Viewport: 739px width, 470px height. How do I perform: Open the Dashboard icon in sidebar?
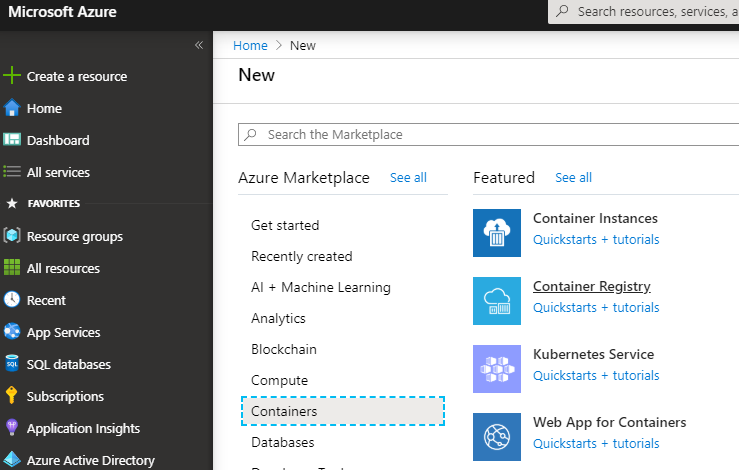12,140
